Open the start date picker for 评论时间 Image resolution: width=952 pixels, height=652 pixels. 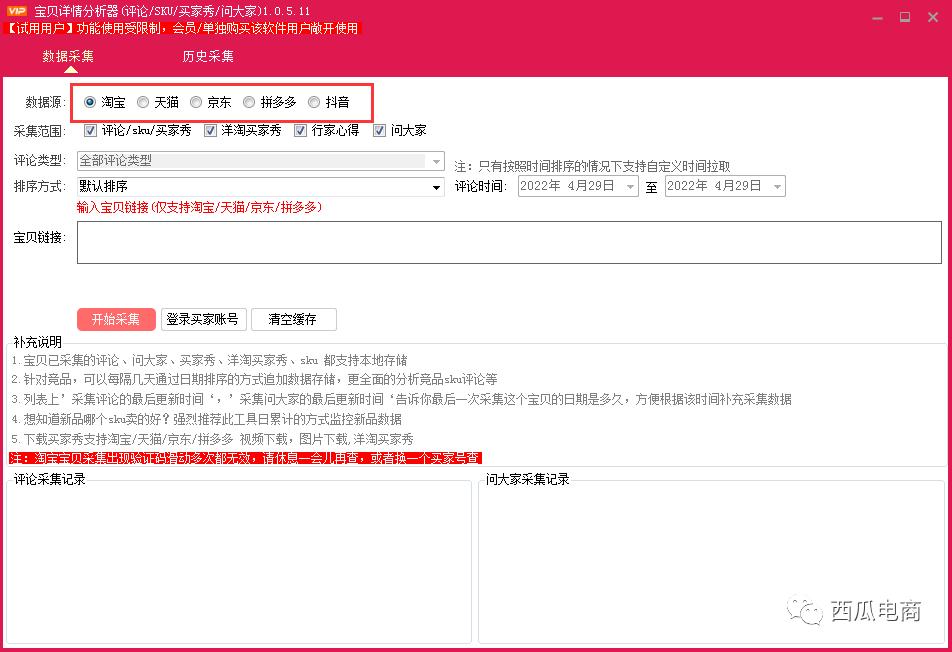tap(632, 185)
